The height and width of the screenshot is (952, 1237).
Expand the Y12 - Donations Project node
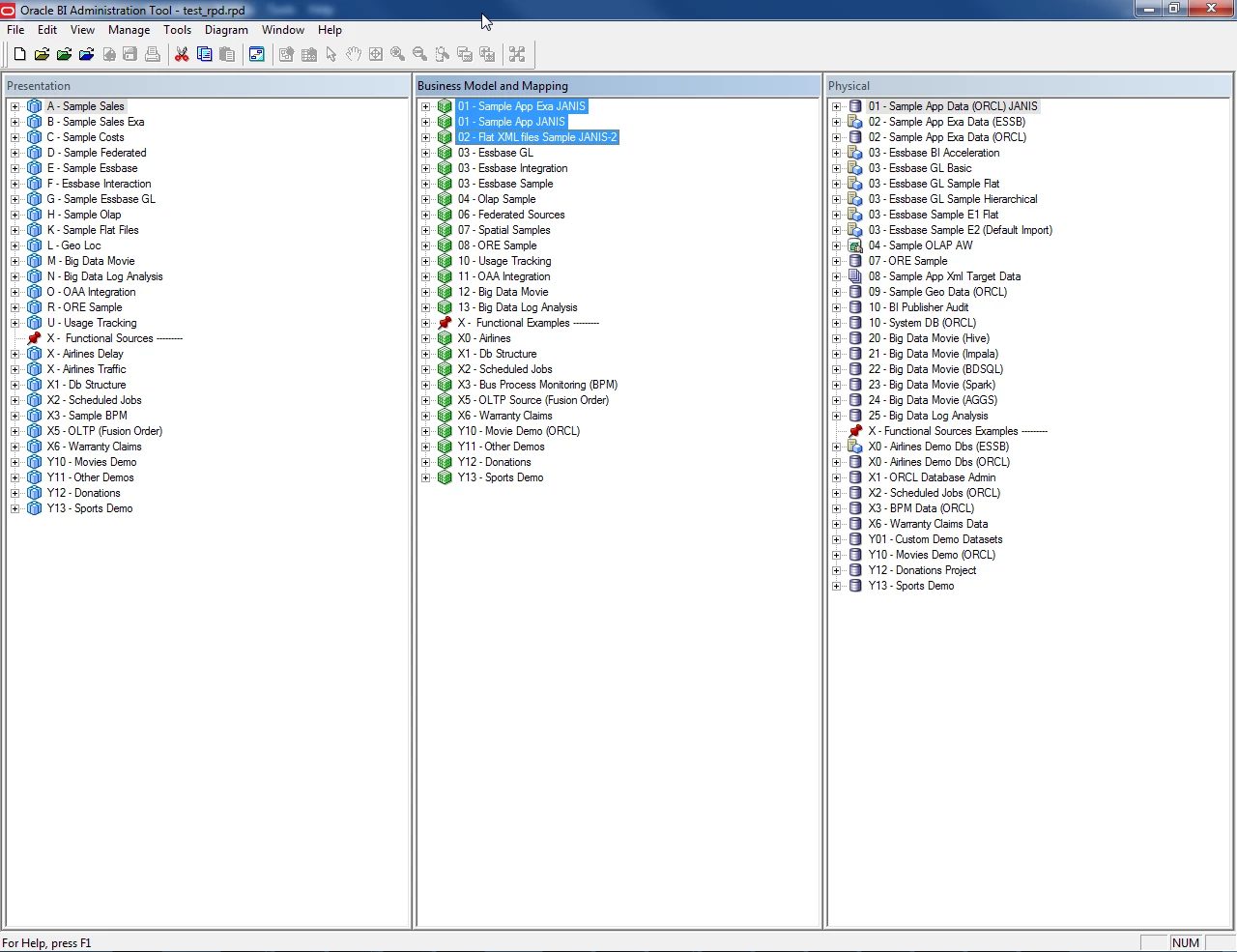tap(836, 570)
